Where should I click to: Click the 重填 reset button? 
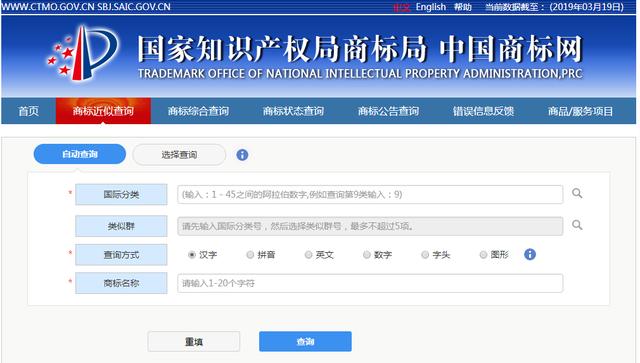click(194, 342)
